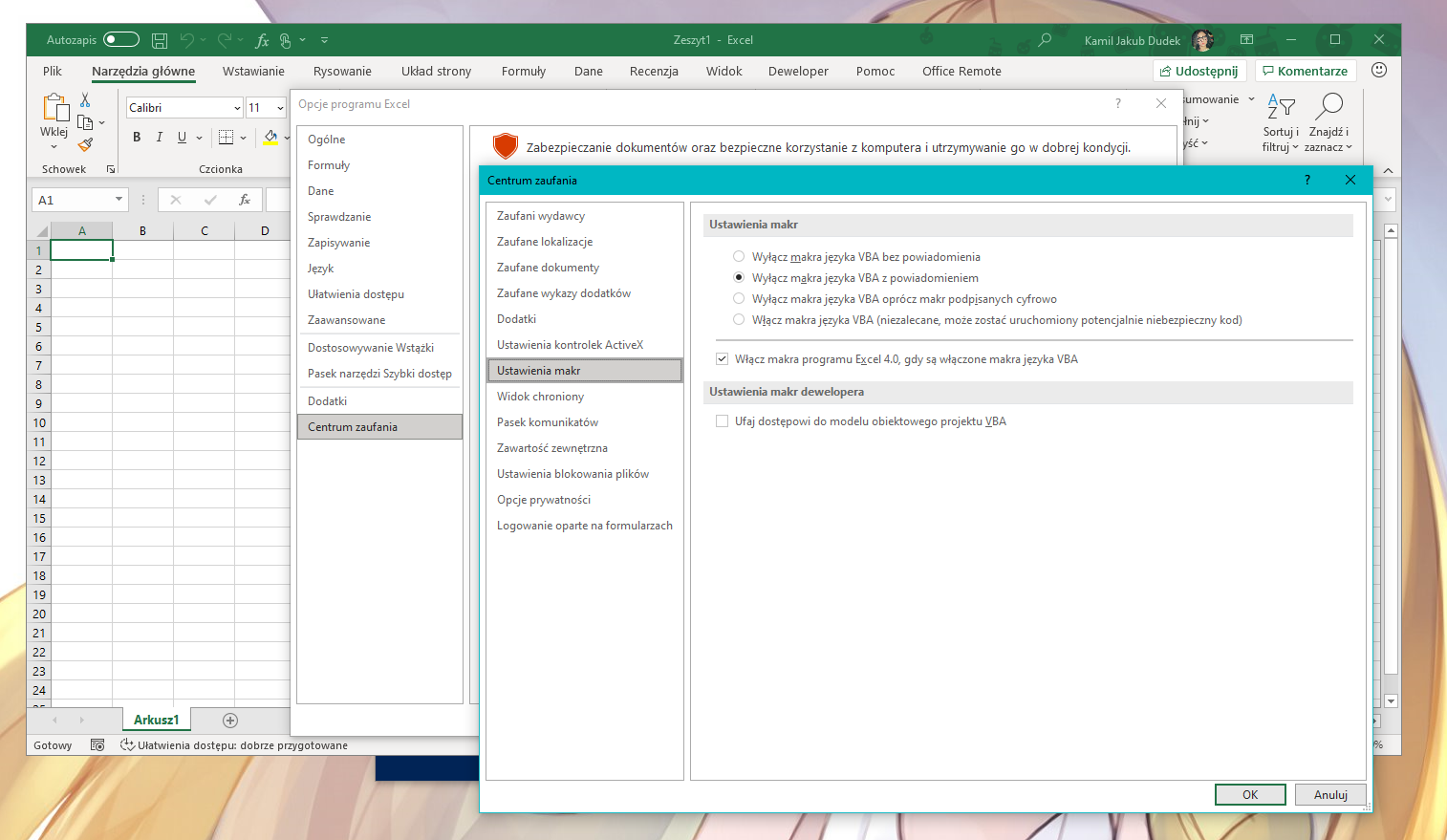
Task: Click the Anuluj button
Action: click(1329, 795)
